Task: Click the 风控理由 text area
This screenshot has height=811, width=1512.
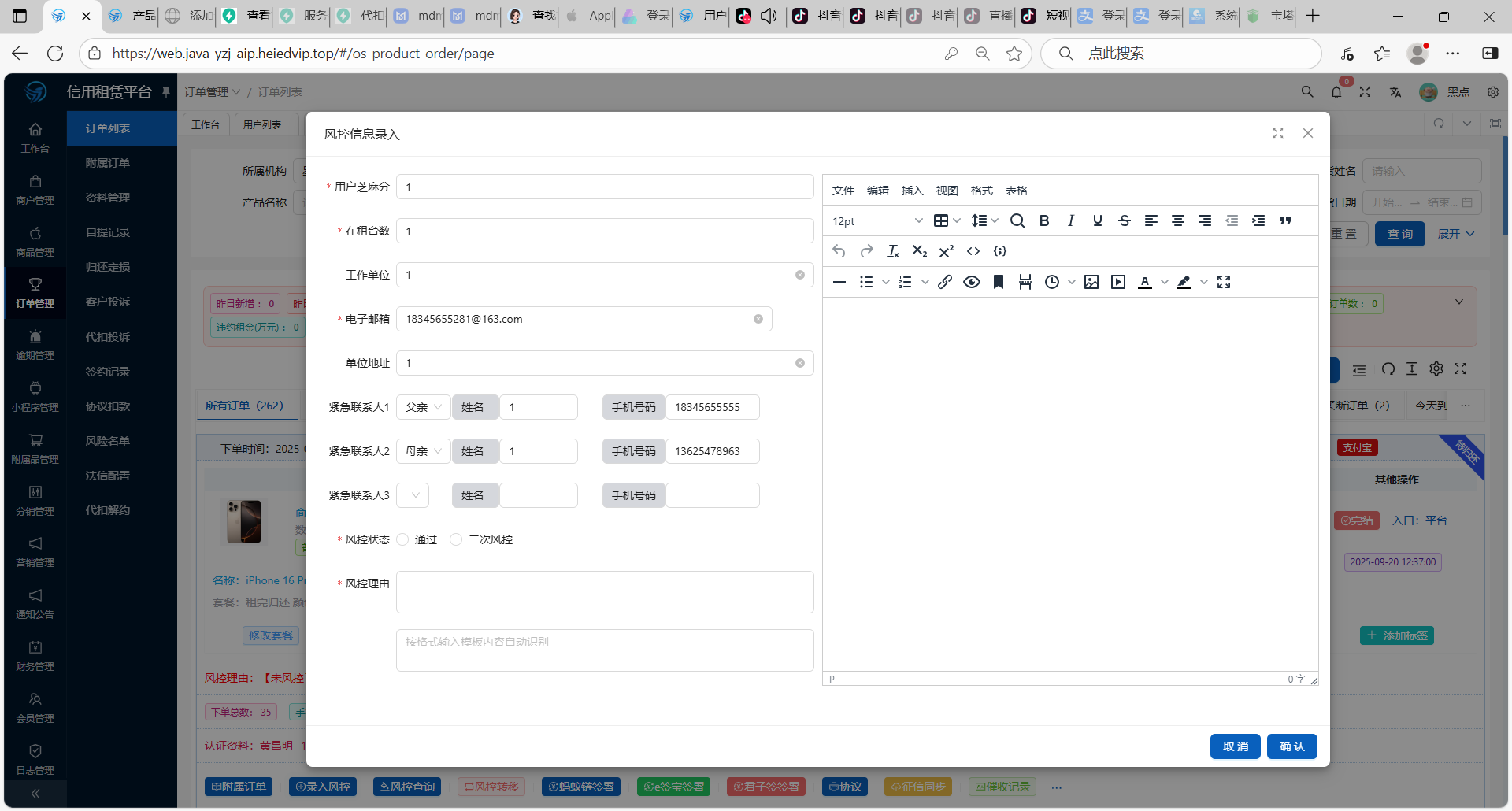Action: point(604,592)
